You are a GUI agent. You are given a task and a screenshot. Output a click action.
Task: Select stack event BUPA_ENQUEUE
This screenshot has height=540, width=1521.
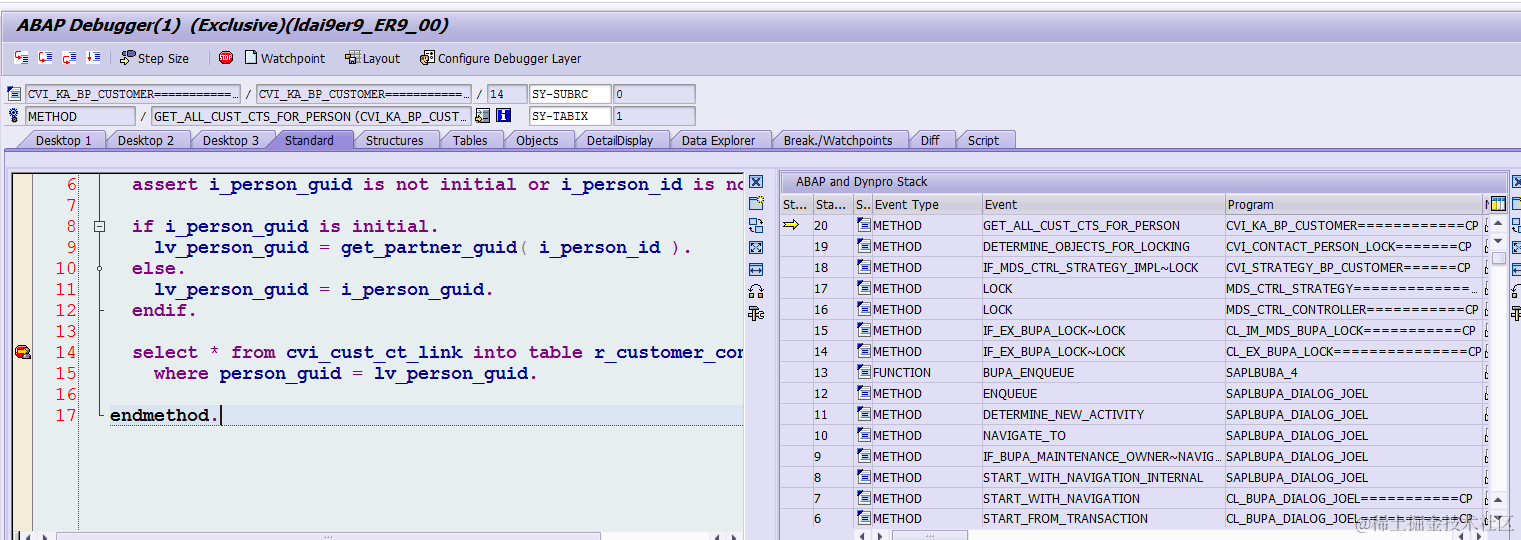pos(1028,372)
